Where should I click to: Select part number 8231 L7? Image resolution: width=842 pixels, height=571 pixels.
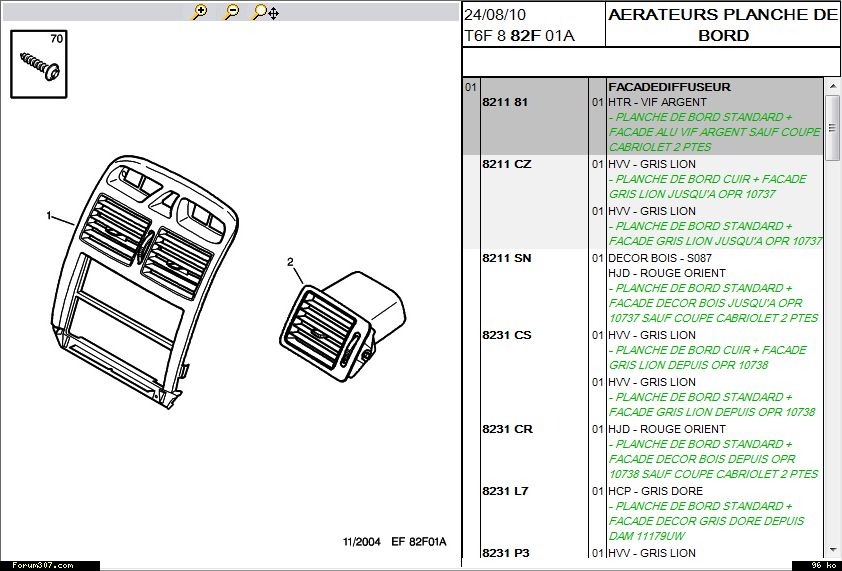click(x=506, y=491)
